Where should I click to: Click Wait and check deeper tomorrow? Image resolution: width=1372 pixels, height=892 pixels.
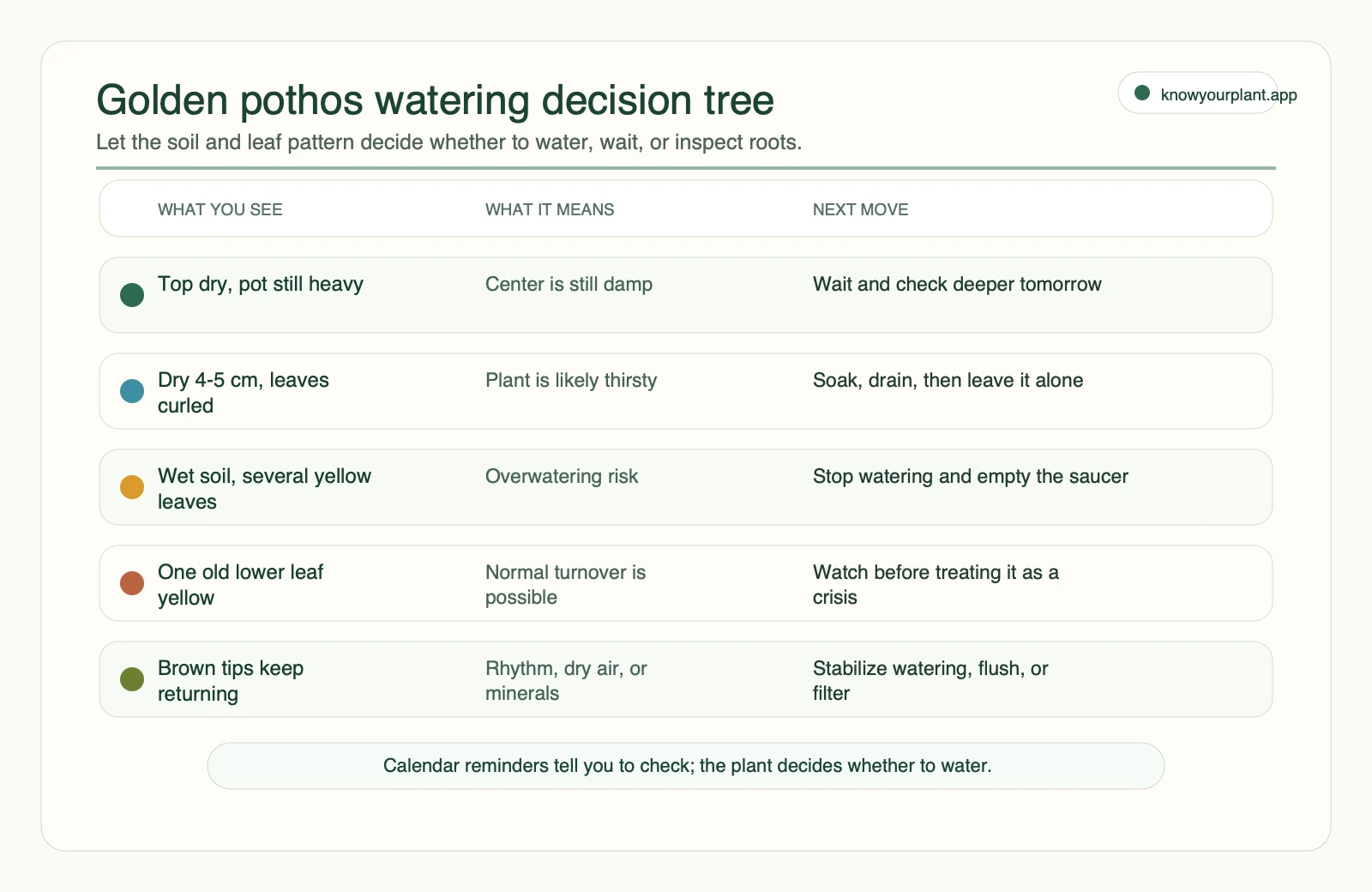(957, 284)
